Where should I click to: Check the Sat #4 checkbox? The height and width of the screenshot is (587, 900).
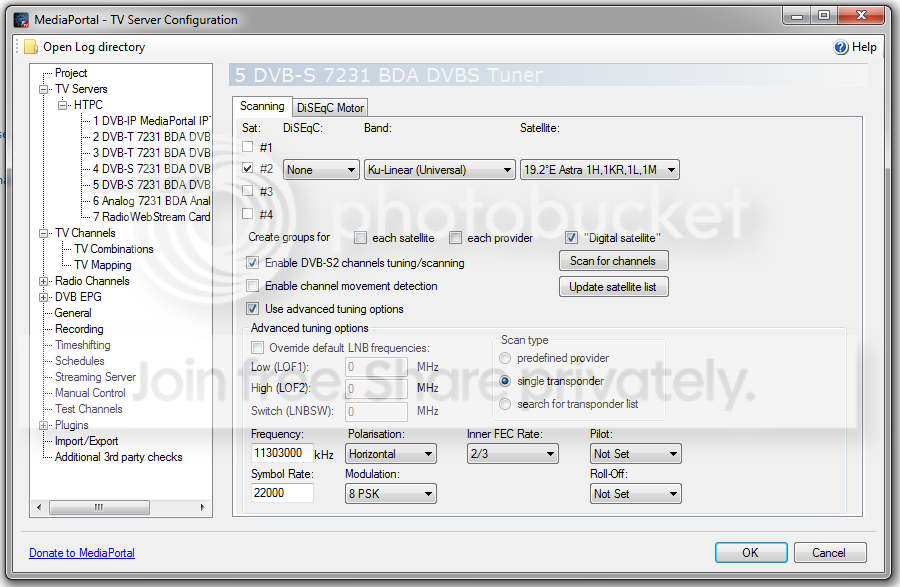pos(247,213)
